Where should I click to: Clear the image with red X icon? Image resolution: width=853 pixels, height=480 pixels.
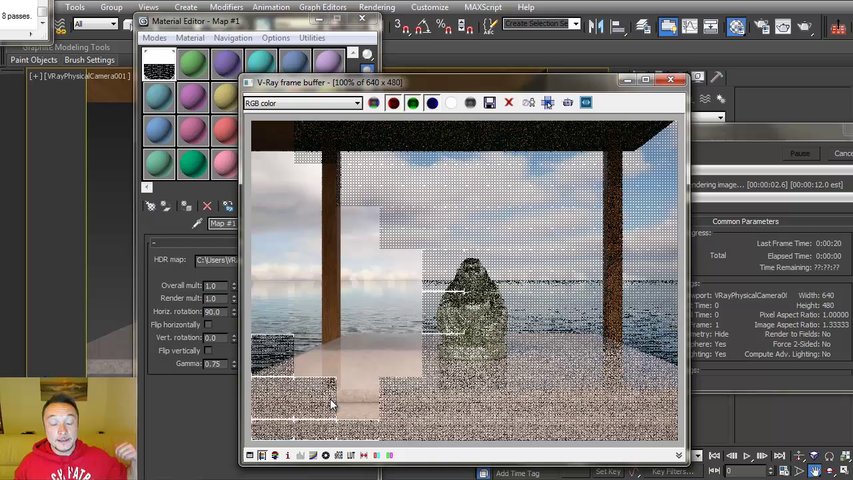[x=509, y=103]
